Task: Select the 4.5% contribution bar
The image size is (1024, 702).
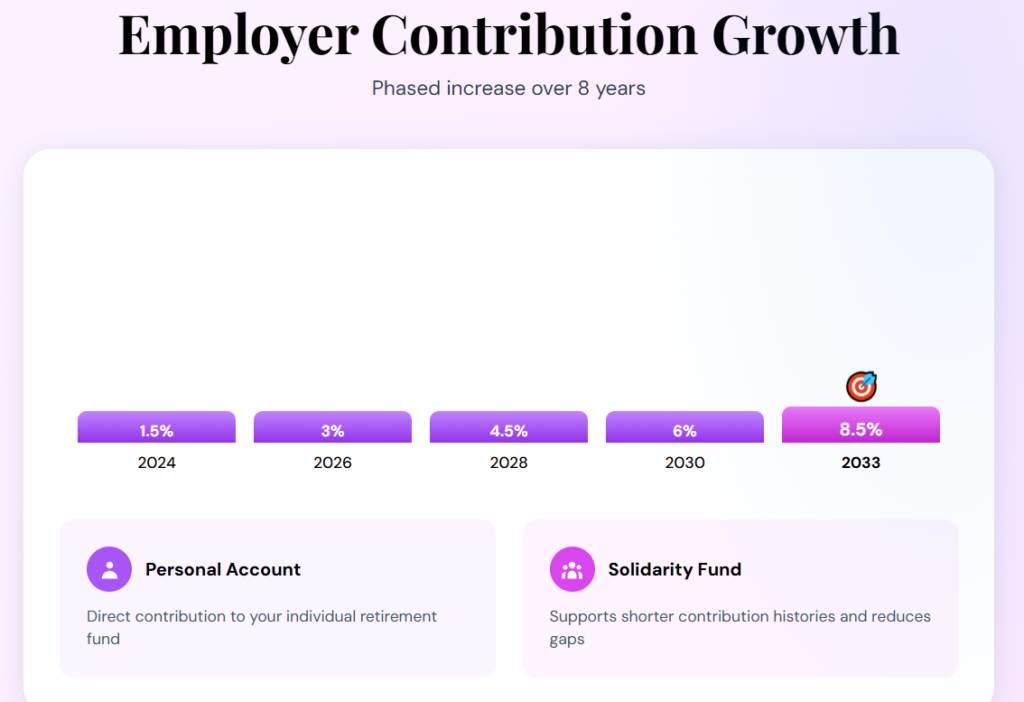Action: [x=508, y=428]
